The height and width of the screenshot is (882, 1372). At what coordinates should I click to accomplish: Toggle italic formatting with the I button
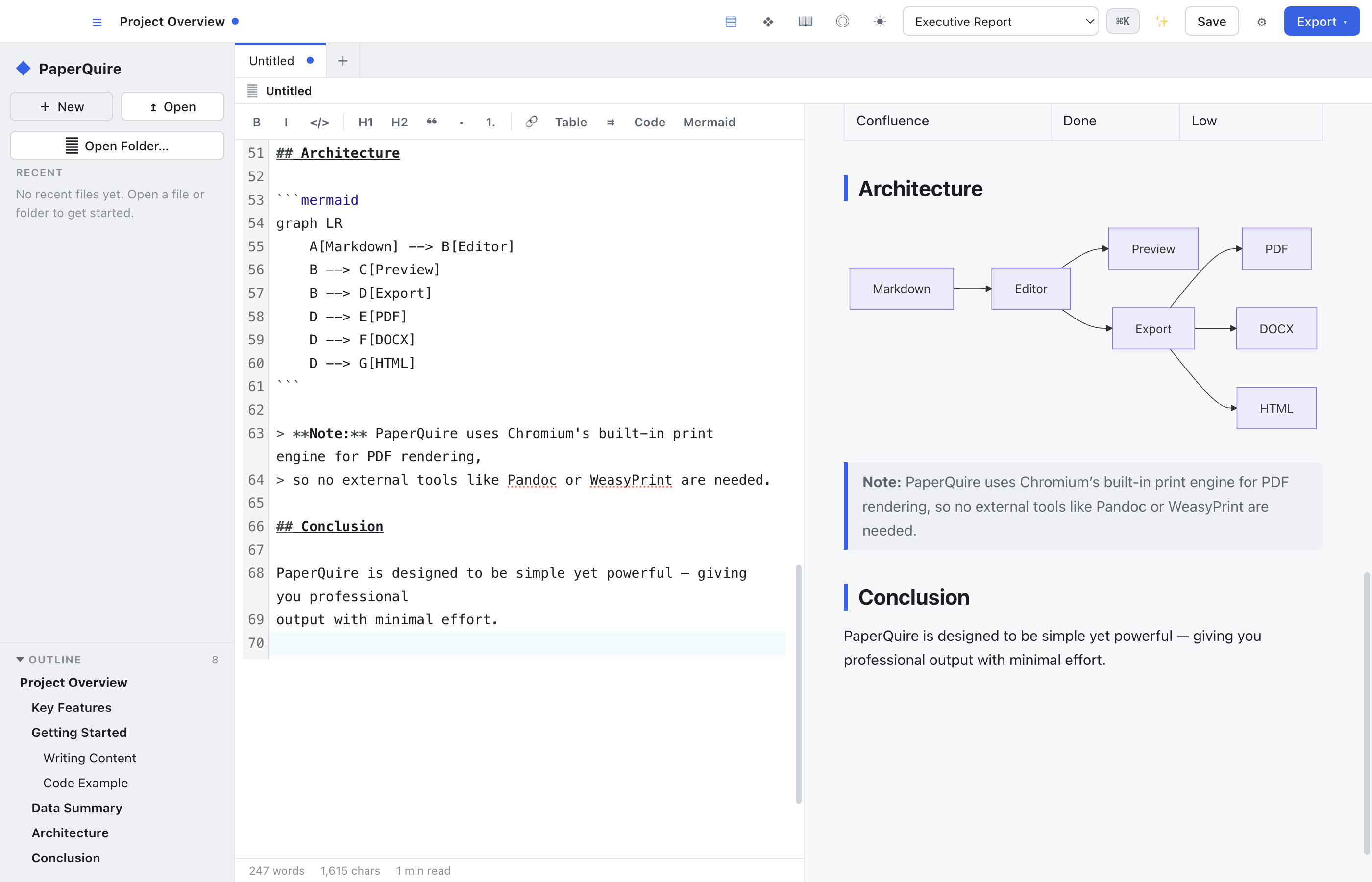286,122
